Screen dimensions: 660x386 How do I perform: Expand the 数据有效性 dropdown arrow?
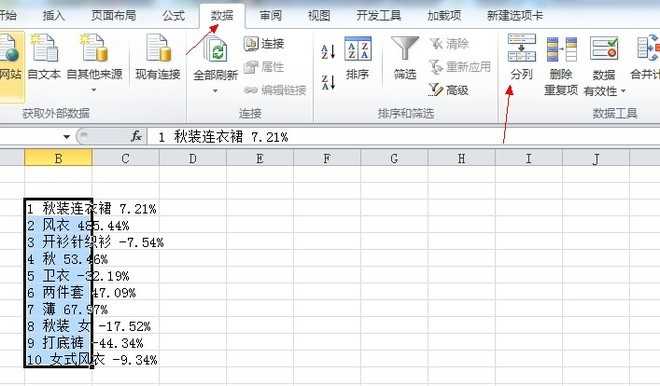pyautogui.click(x=623, y=91)
